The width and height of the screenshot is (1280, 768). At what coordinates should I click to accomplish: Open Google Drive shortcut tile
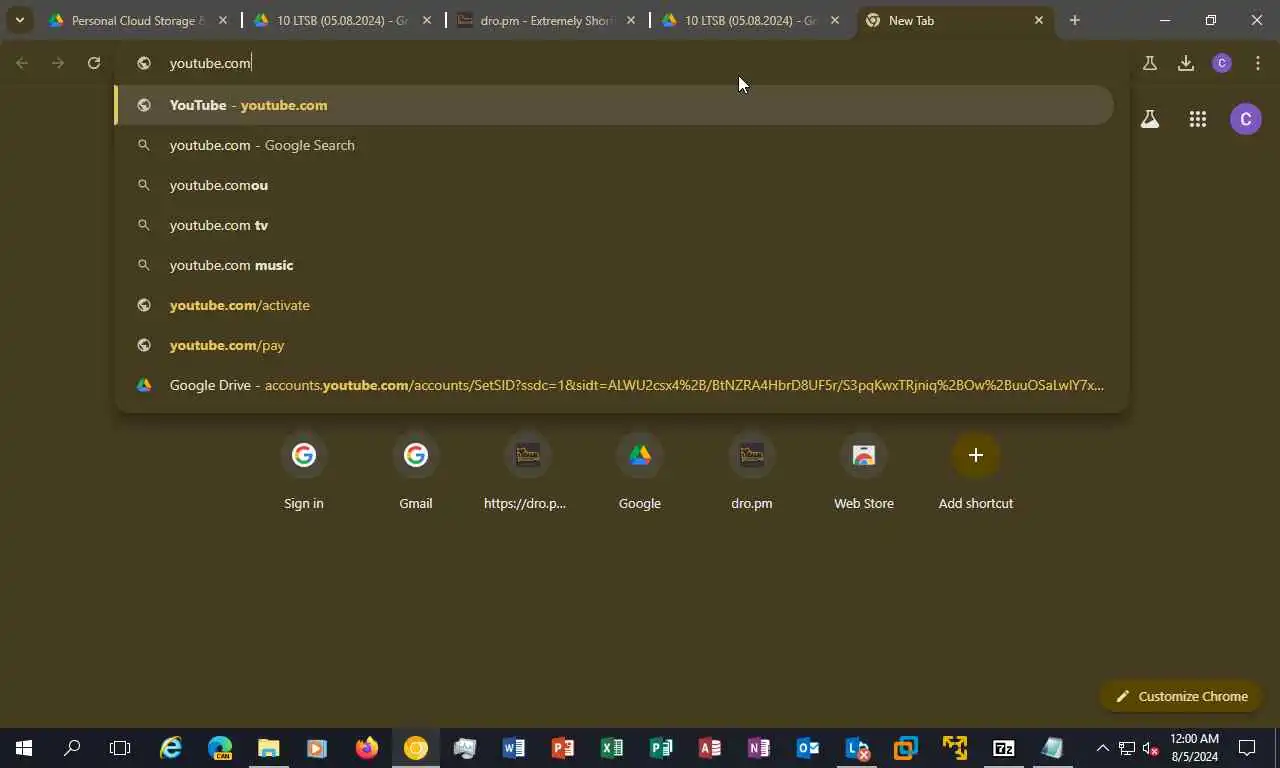(x=640, y=472)
